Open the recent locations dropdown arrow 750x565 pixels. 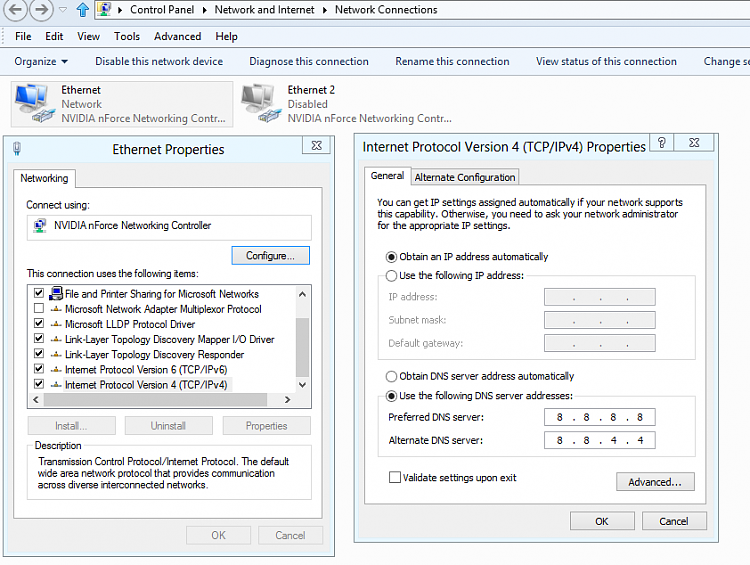(x=63, y=10)
